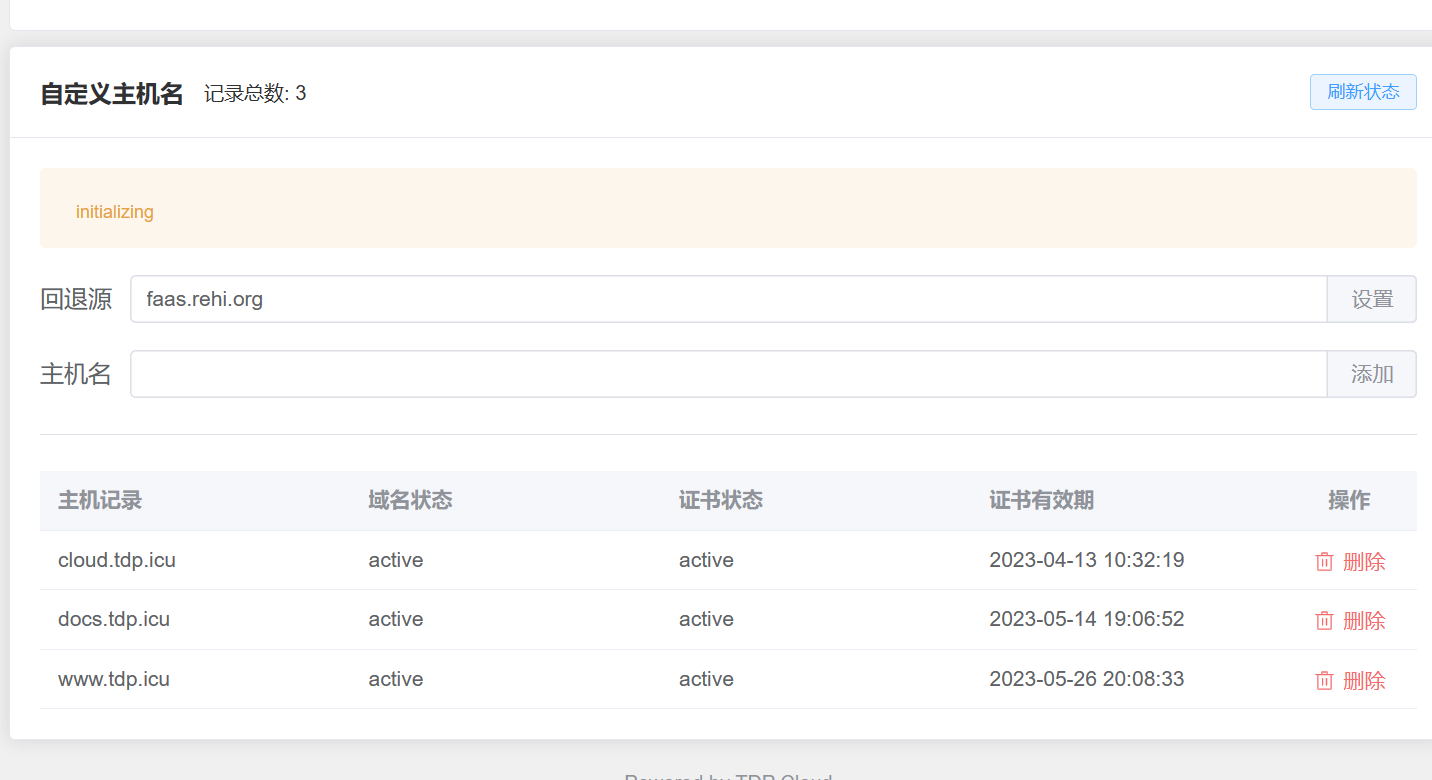Click the Powered by TDP Cloud footer link
The image size is (1432, 780).
click(727, 776)
